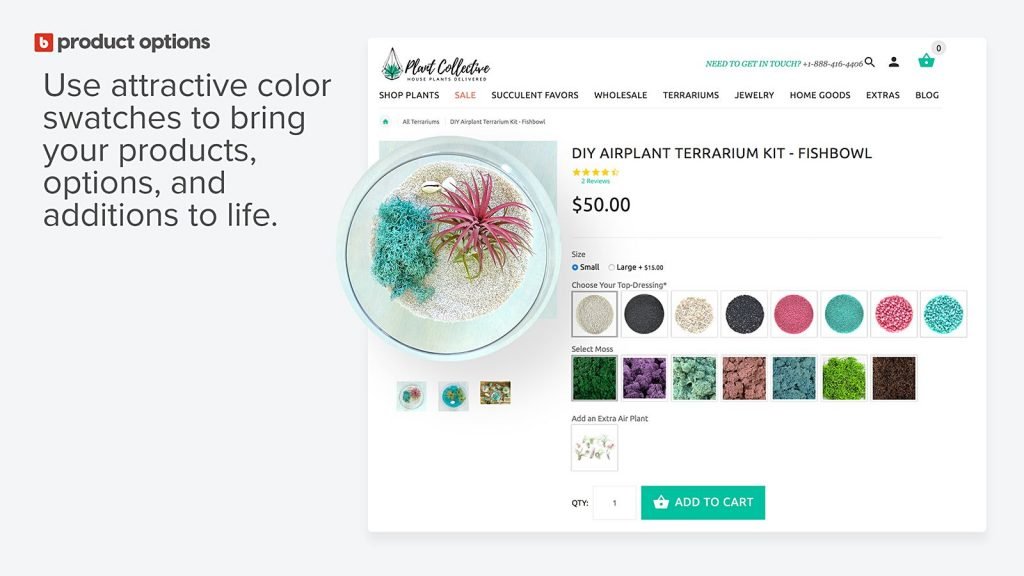Select the bright green moss swatch

844,378
